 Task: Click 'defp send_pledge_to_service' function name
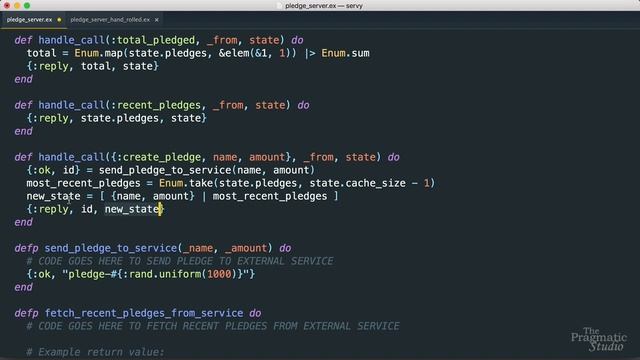[111, 248]
